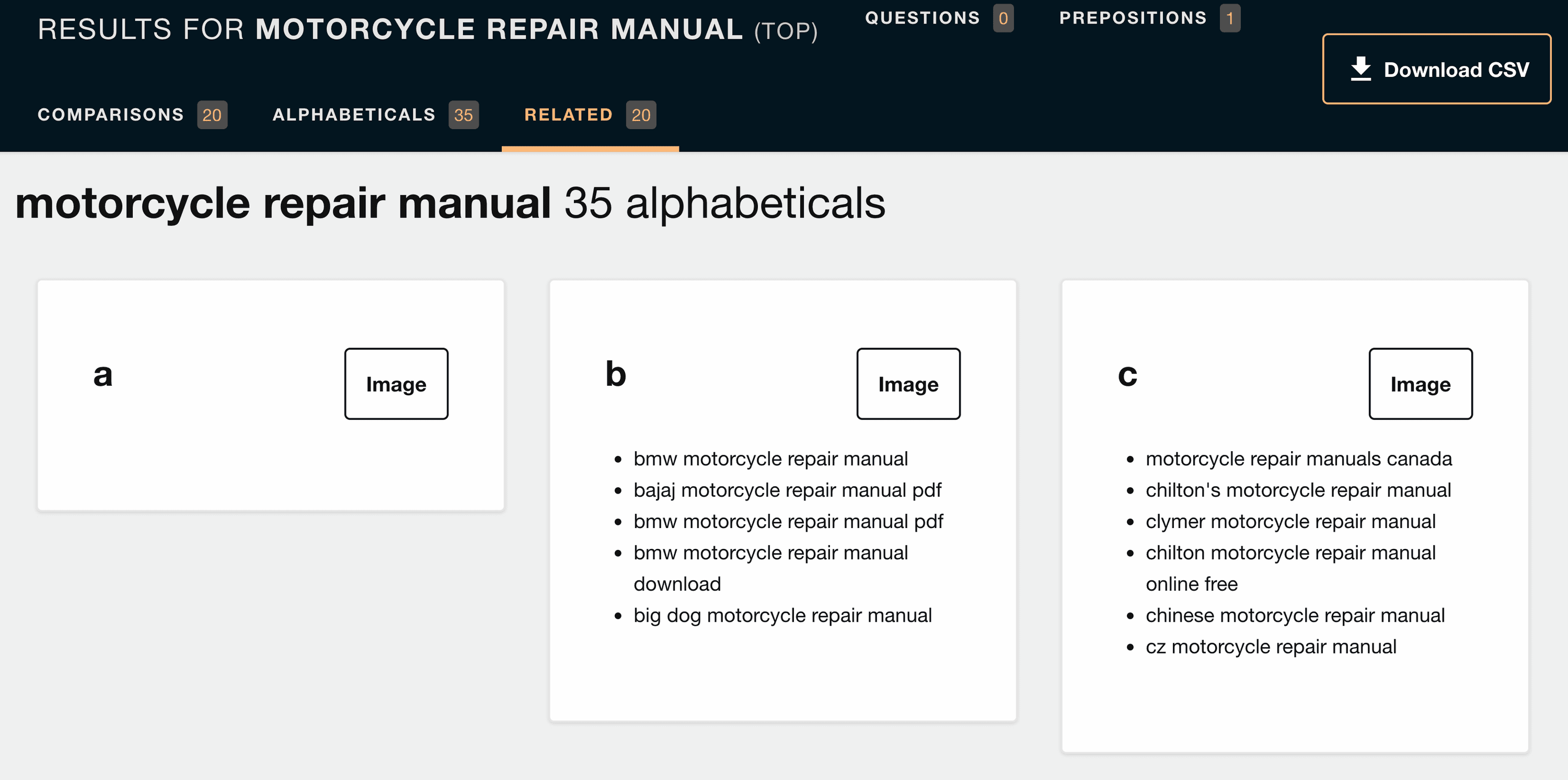Click the Questions count badge 0
This screenshot has height=780, width=1568.
pyautogui.click(x=1003, y=18)
